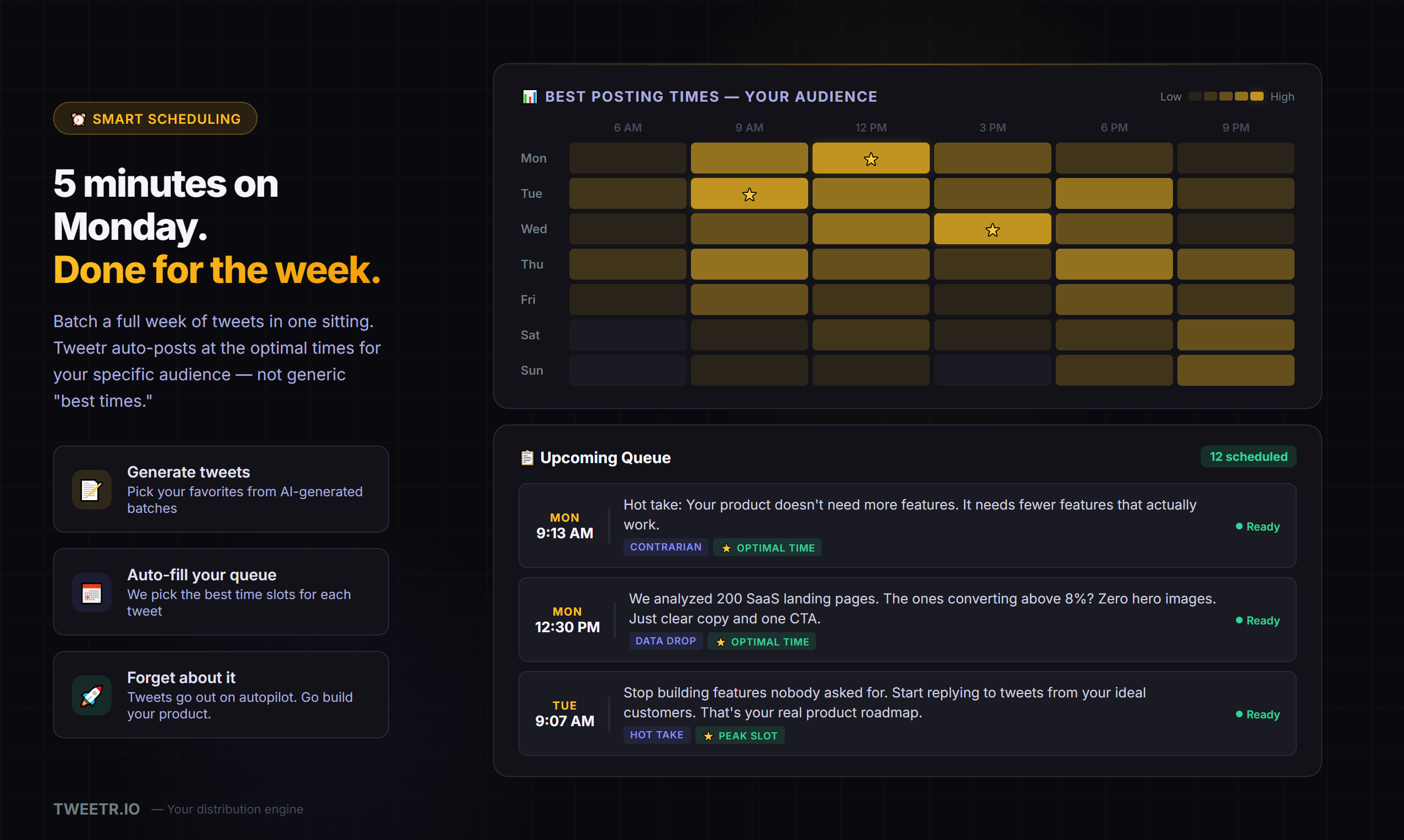Click the CONTRARIAN tag on first queued tweet
The height and width of the screenshot is (840, 1404).
[665, 547]
